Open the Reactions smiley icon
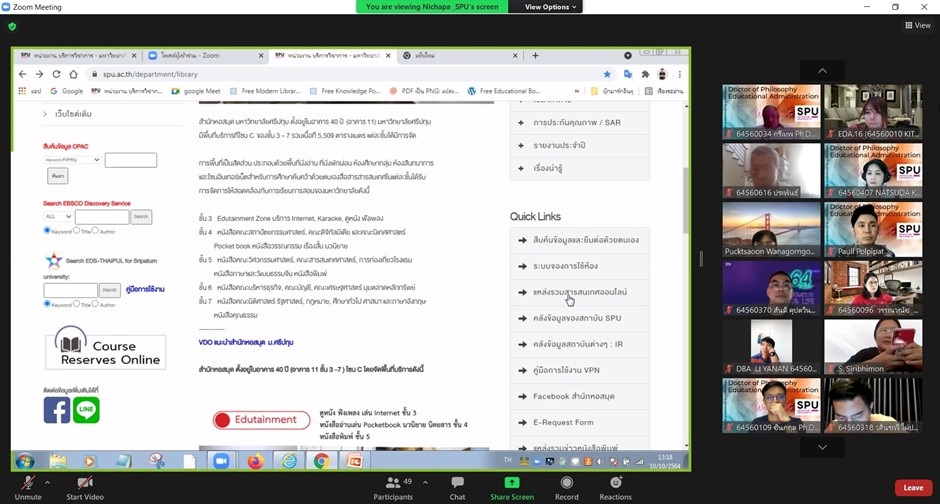This screenshot has height=504, width=940. click(x=616, y=482)
